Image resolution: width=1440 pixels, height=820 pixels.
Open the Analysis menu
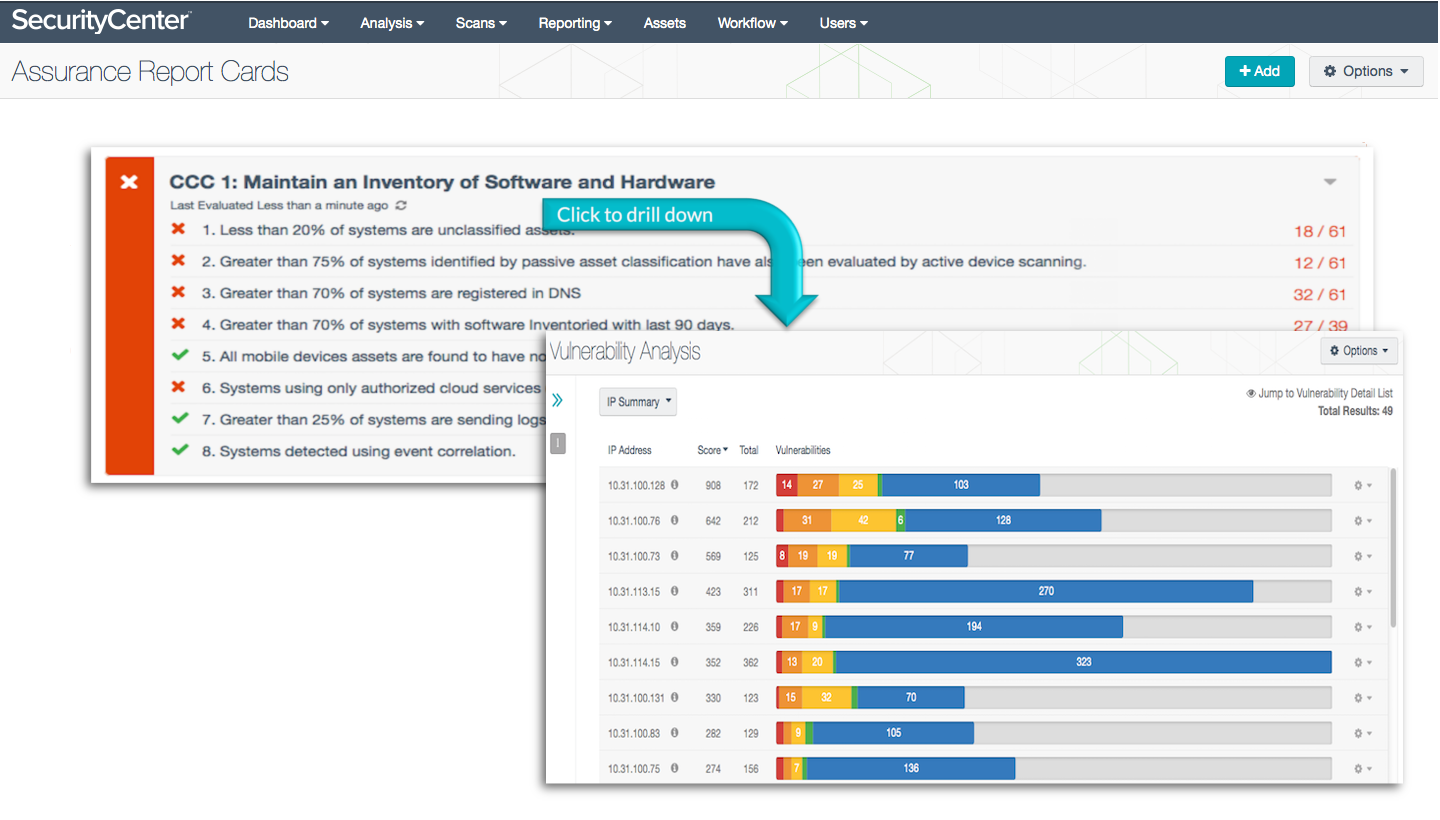point(392,23)
